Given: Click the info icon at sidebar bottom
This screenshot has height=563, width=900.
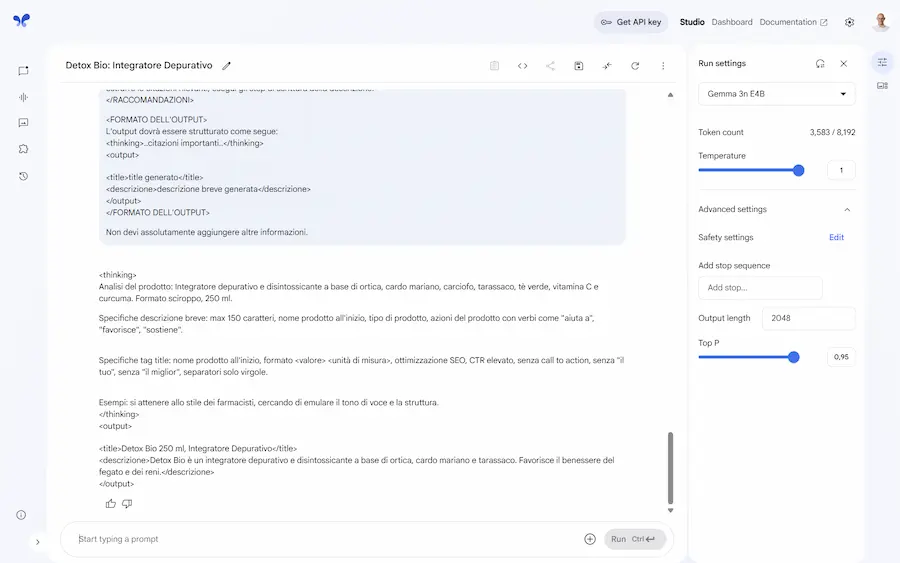Looking at the screenshot, I should (21, 515).
